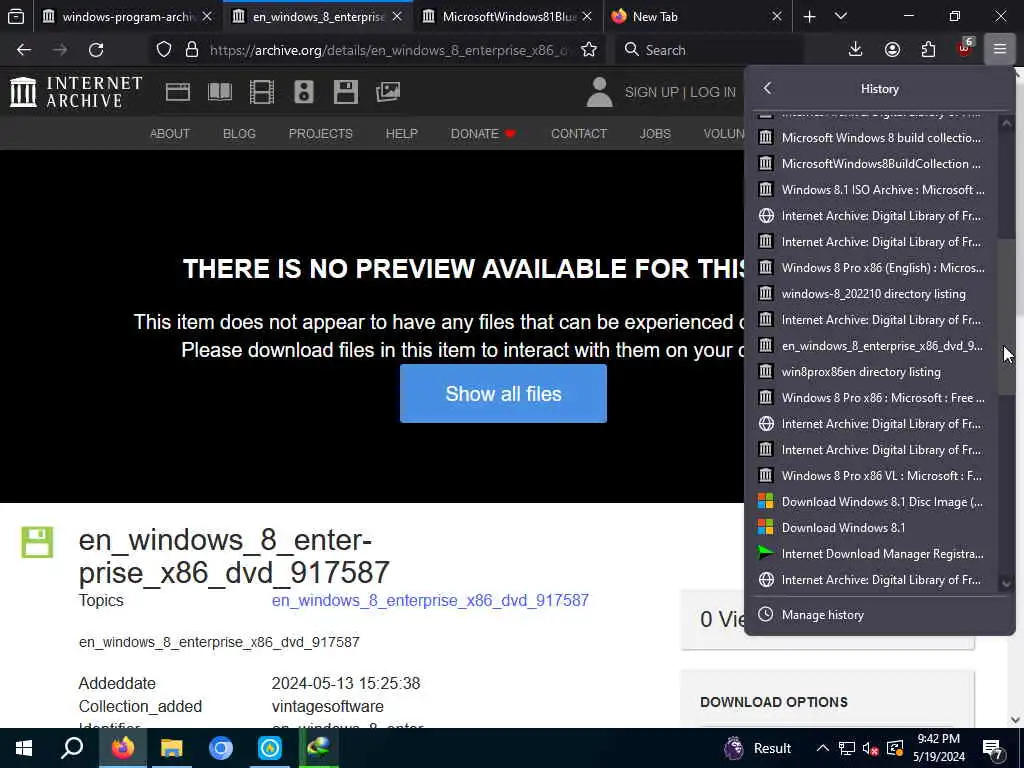Open Texts book icon
This screenshot has height=768, width=1024.
pyautogui.click(x=220, y=92)
